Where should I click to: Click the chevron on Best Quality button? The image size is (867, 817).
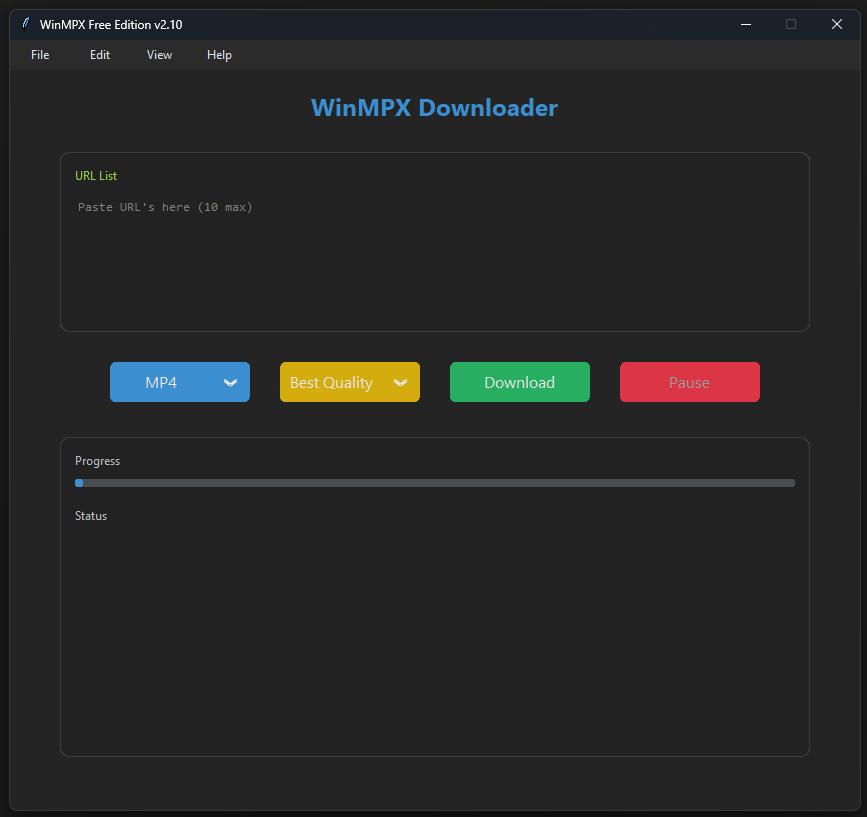click(401, 382)
